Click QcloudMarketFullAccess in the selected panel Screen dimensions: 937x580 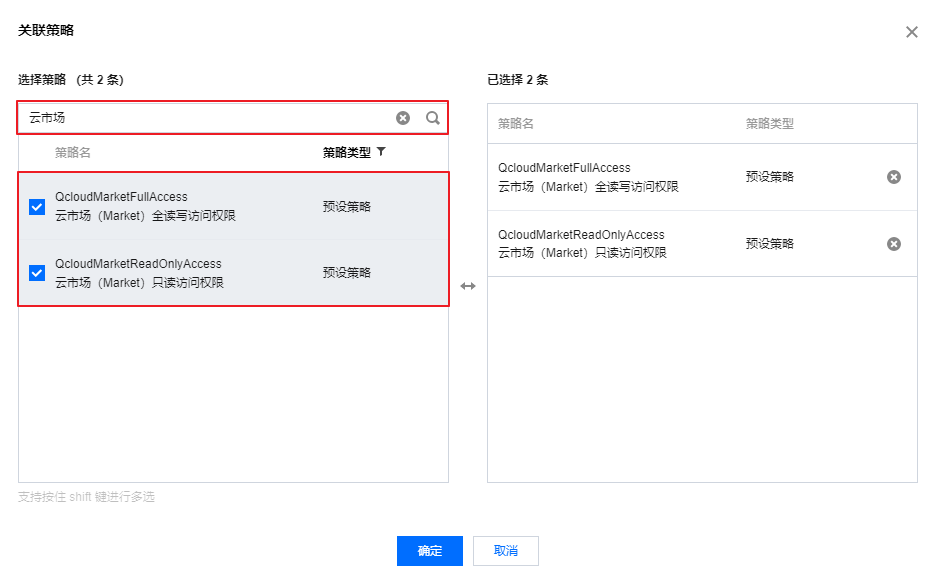pos(564,168)
